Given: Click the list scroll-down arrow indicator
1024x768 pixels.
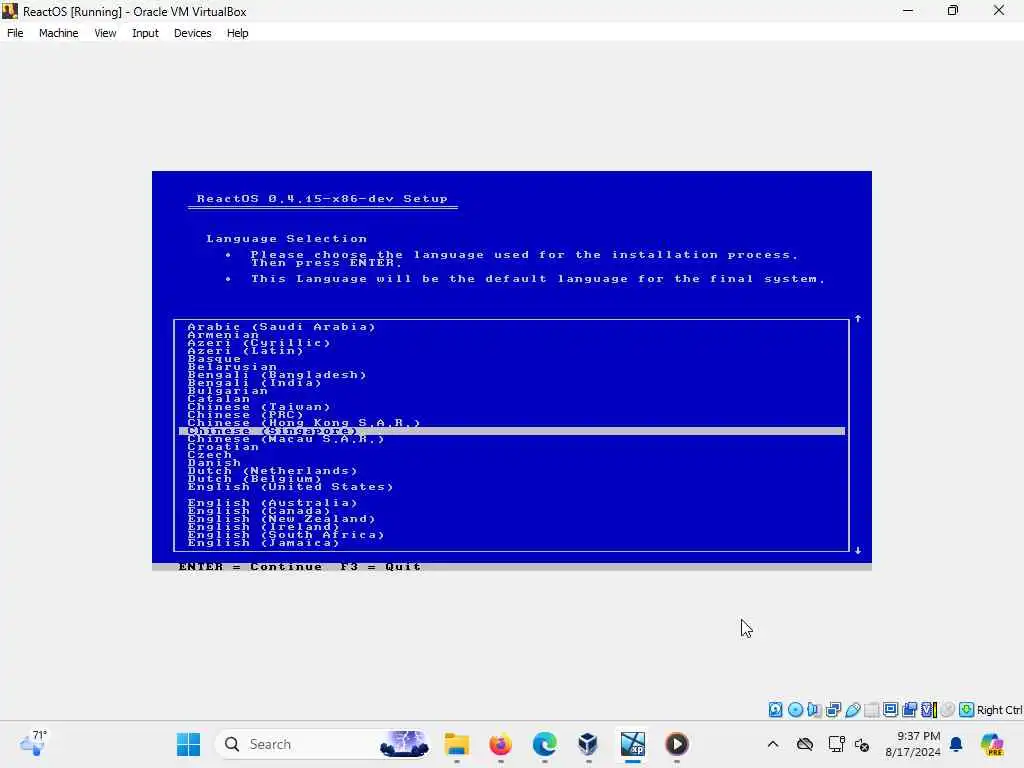Looking at the screenshot, I should [x=858, y=551].
